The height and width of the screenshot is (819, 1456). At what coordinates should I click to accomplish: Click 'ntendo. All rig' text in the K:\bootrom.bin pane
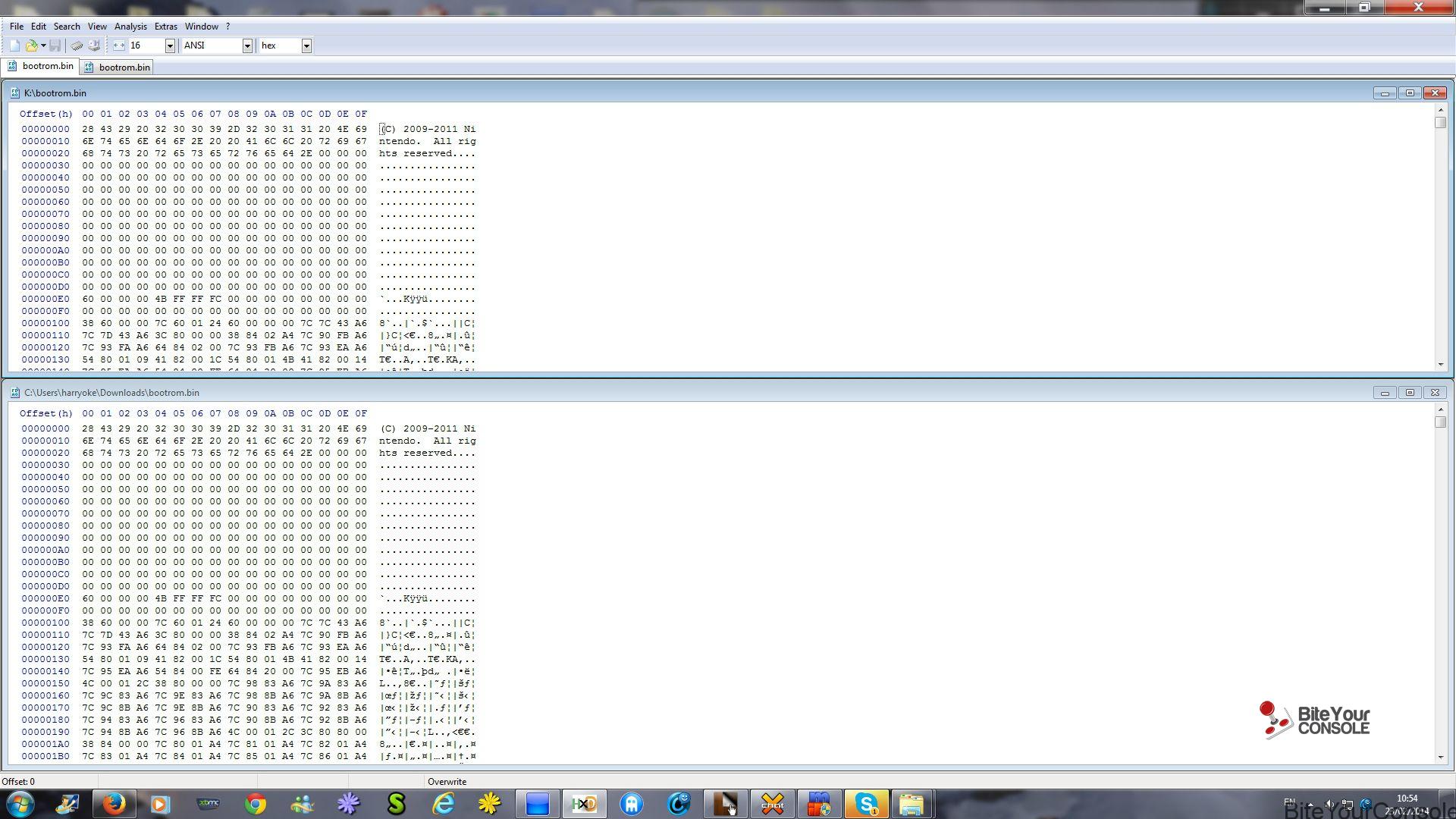tap(428, 141)
